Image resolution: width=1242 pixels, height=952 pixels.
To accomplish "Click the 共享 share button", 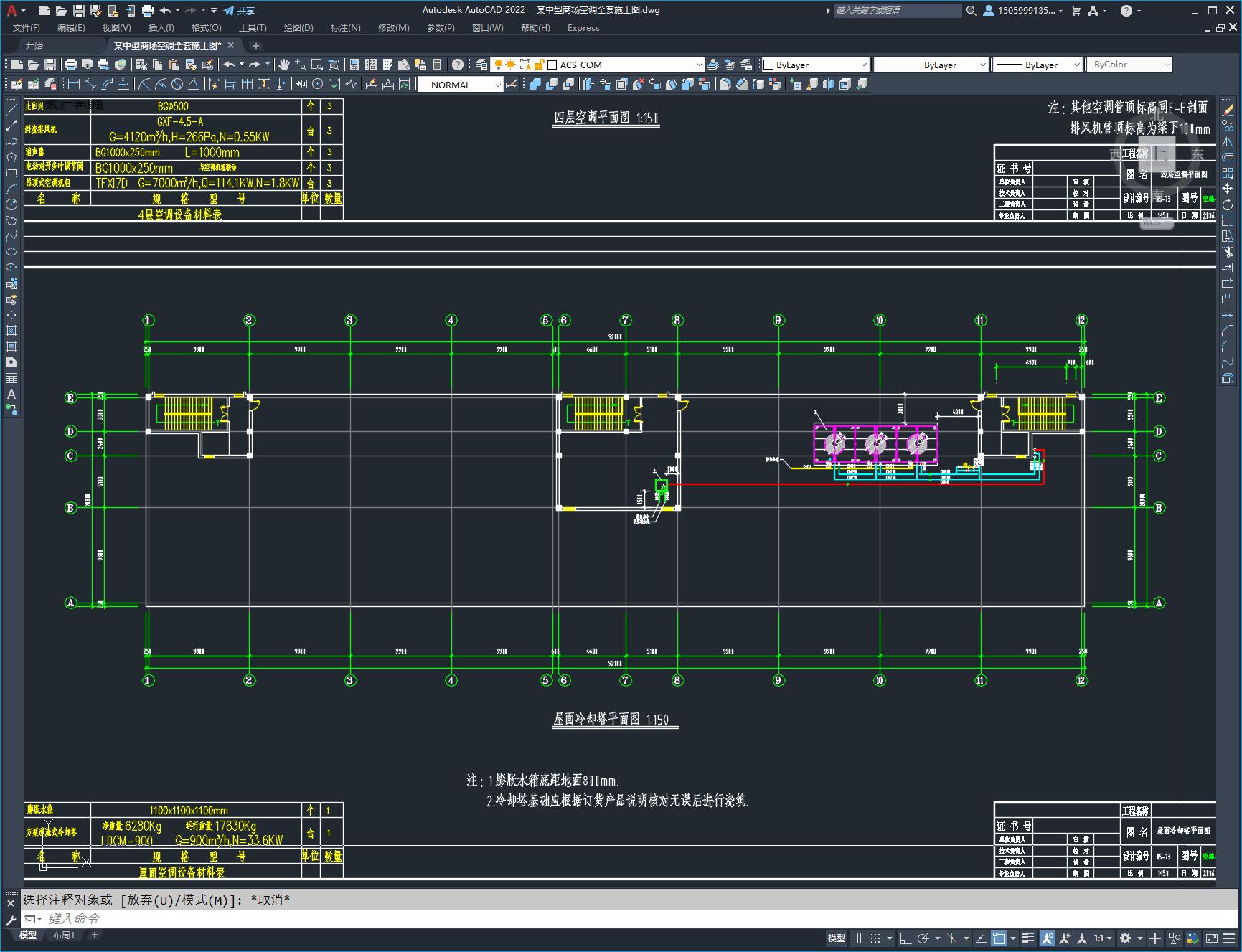I will pyautogui.click(x=239, y=10).
